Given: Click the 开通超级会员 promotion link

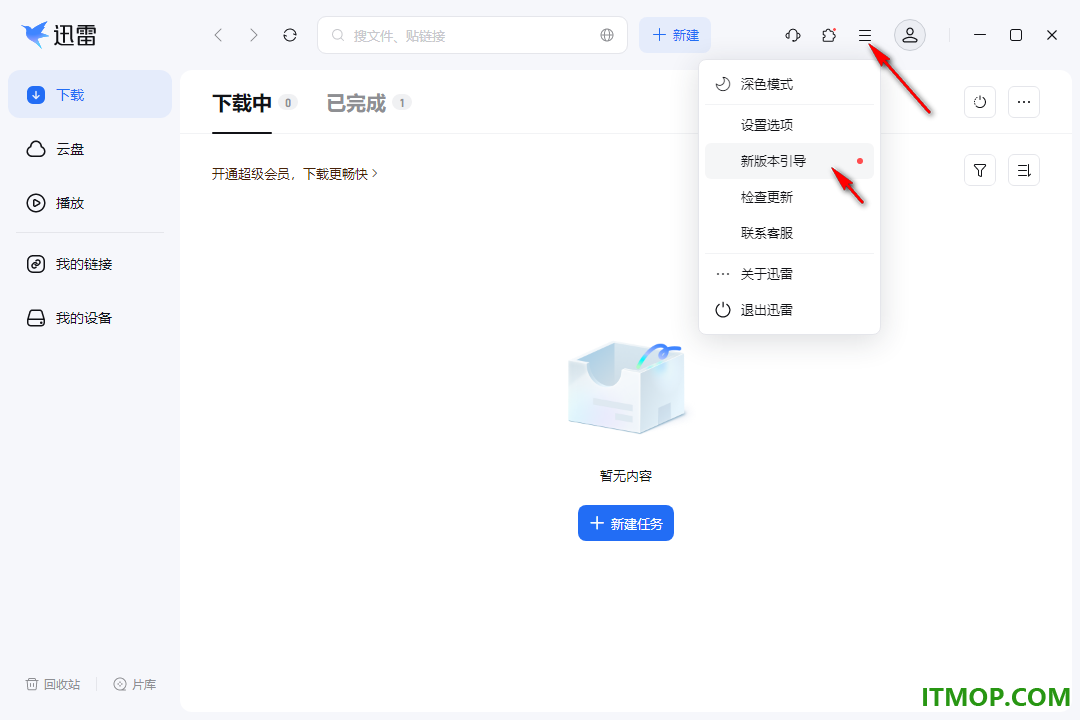Looking at the screenshot, I should pyautogui.click(x=295, y=174).
